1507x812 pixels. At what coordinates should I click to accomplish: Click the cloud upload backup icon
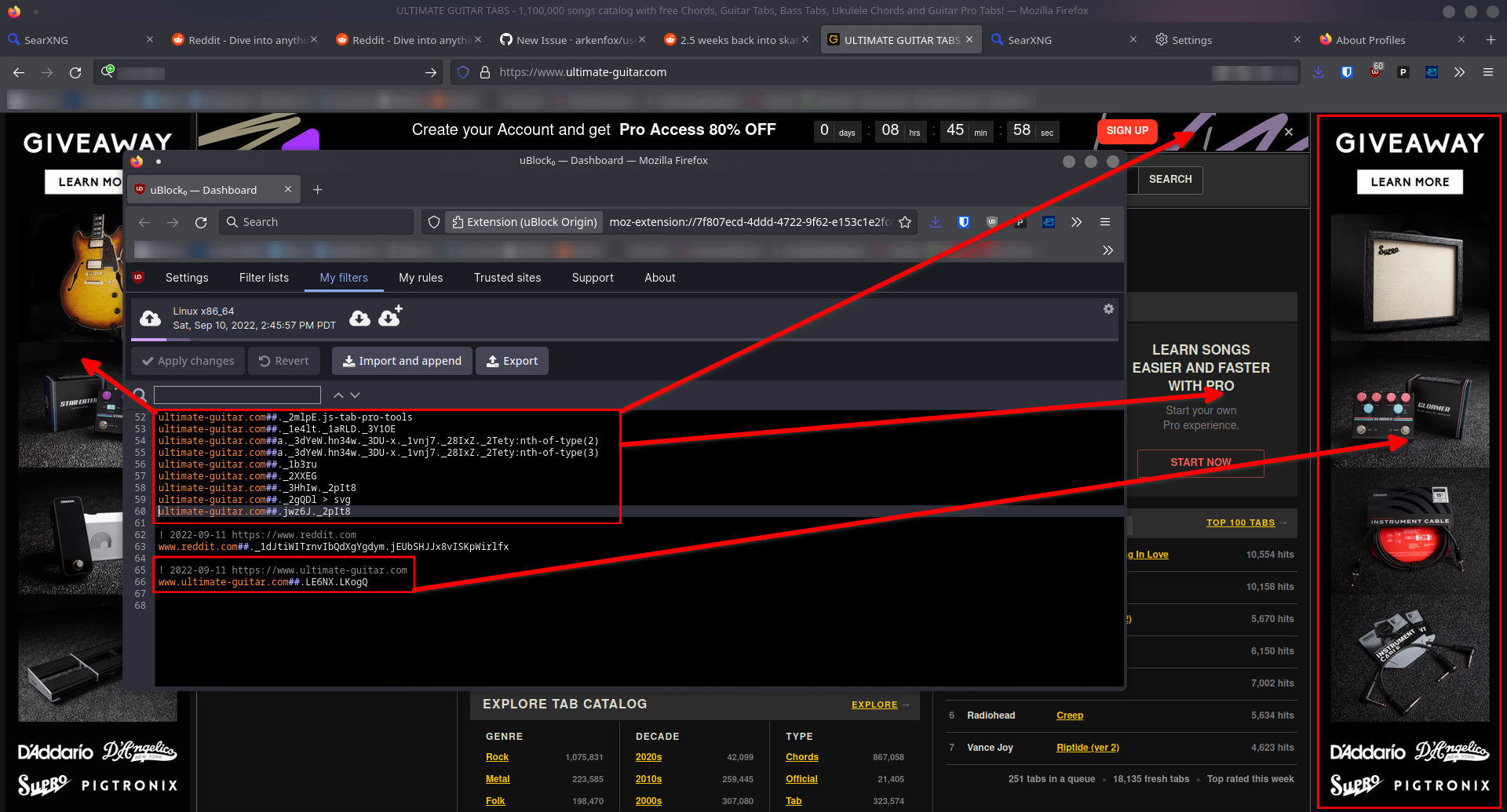click(x=150, y=318)
